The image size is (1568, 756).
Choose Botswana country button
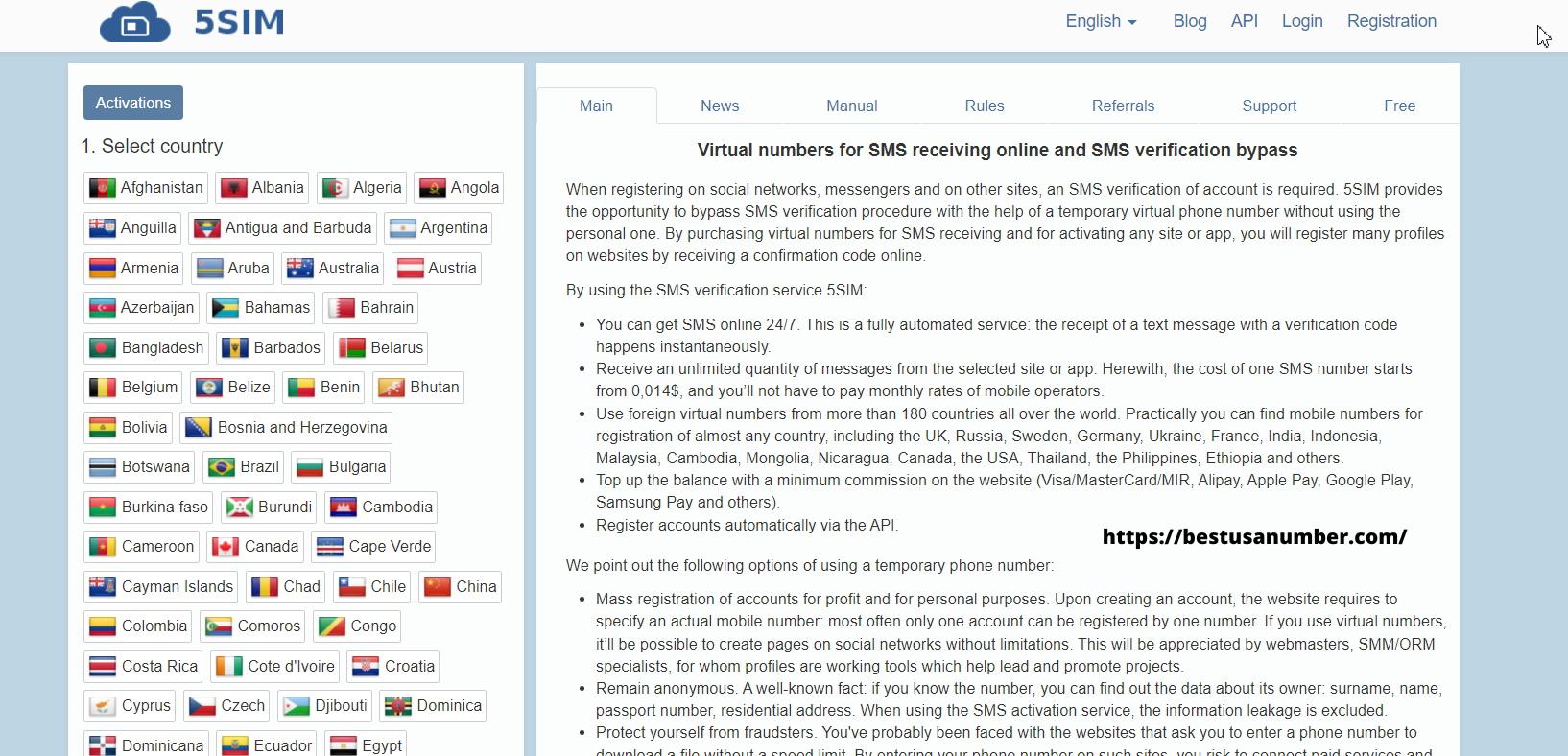click(139, 467)
